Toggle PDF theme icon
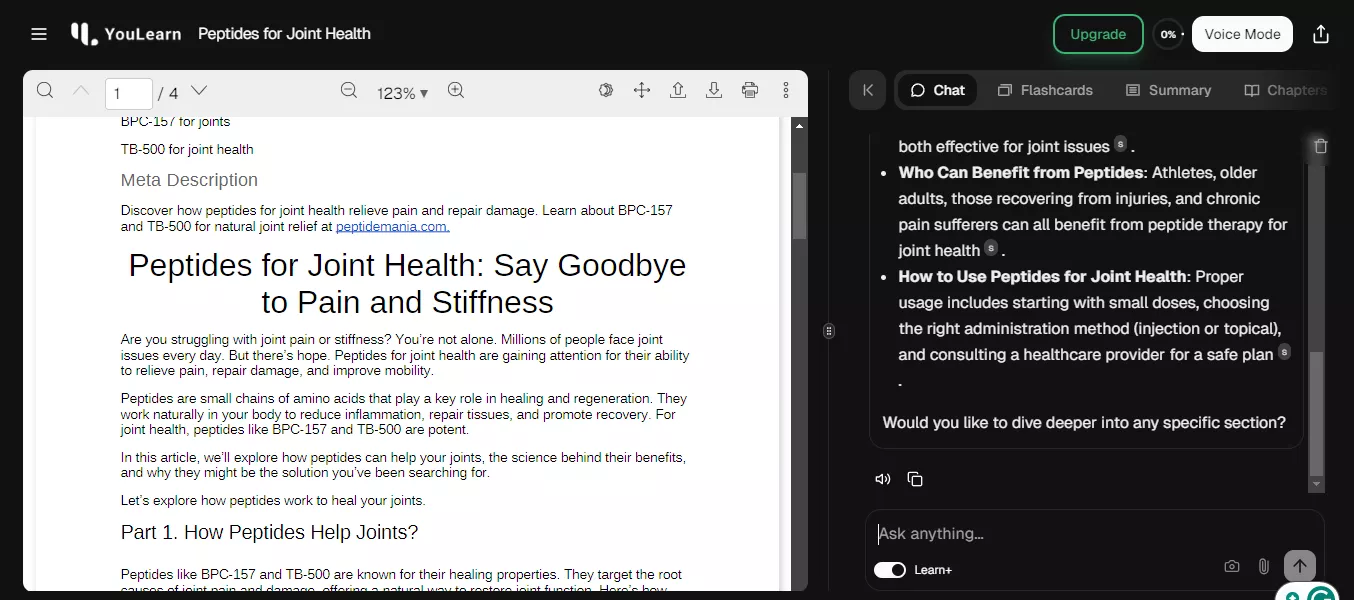1354x600 pixels. 606,91
